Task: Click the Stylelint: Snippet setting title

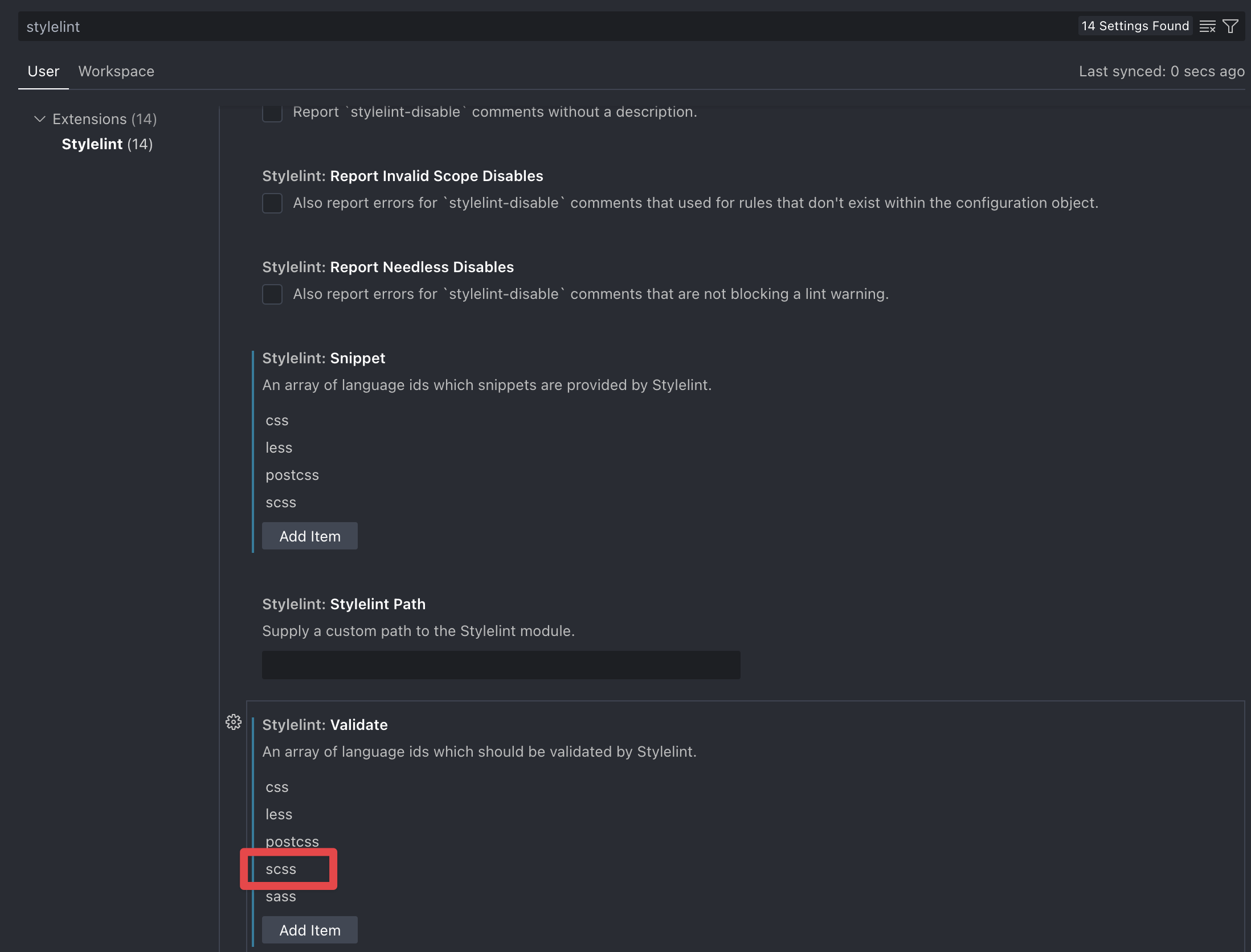Action: tap(324, 358)
